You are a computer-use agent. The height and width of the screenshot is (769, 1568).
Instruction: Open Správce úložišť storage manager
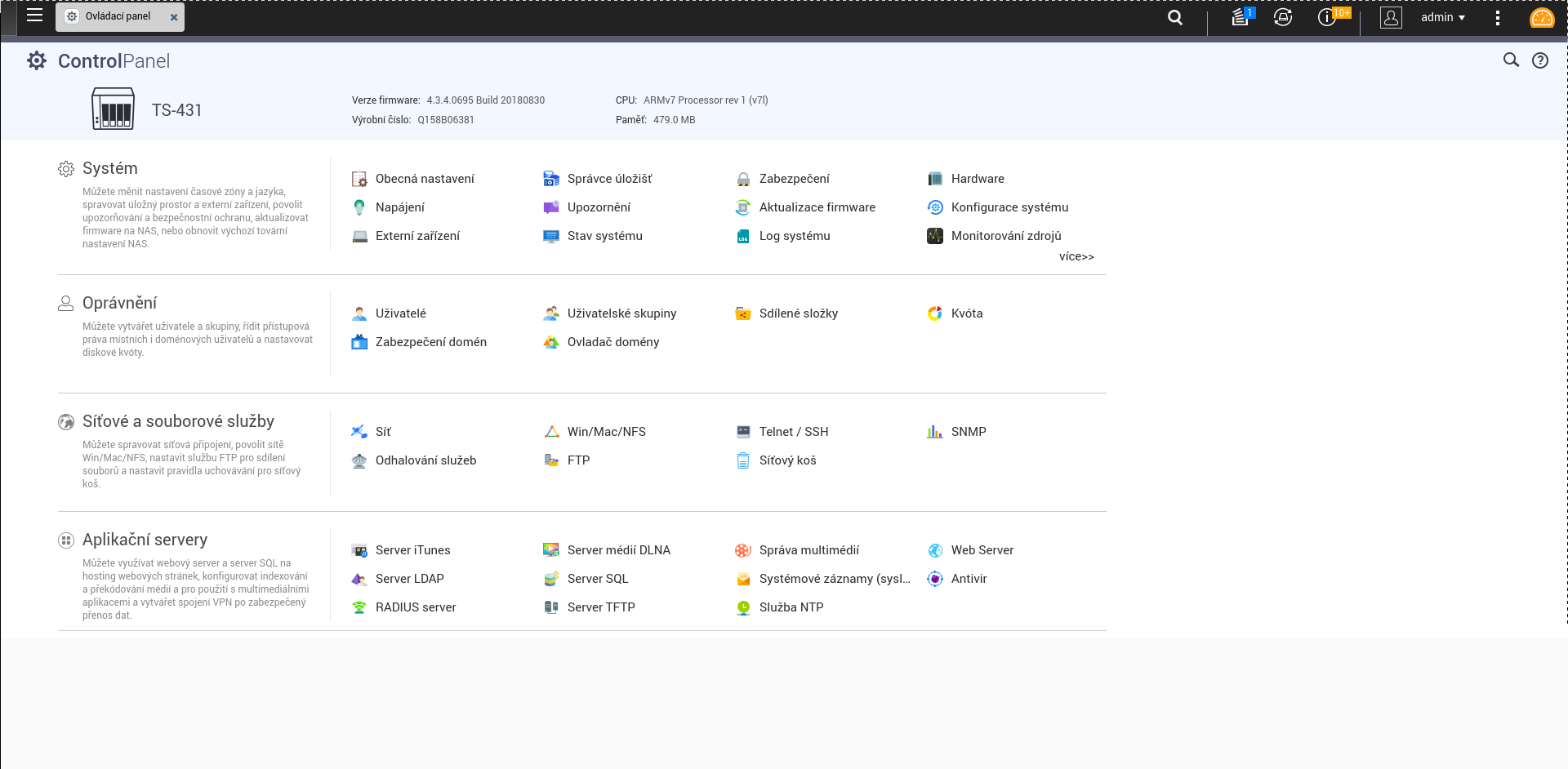pos(608,179)
